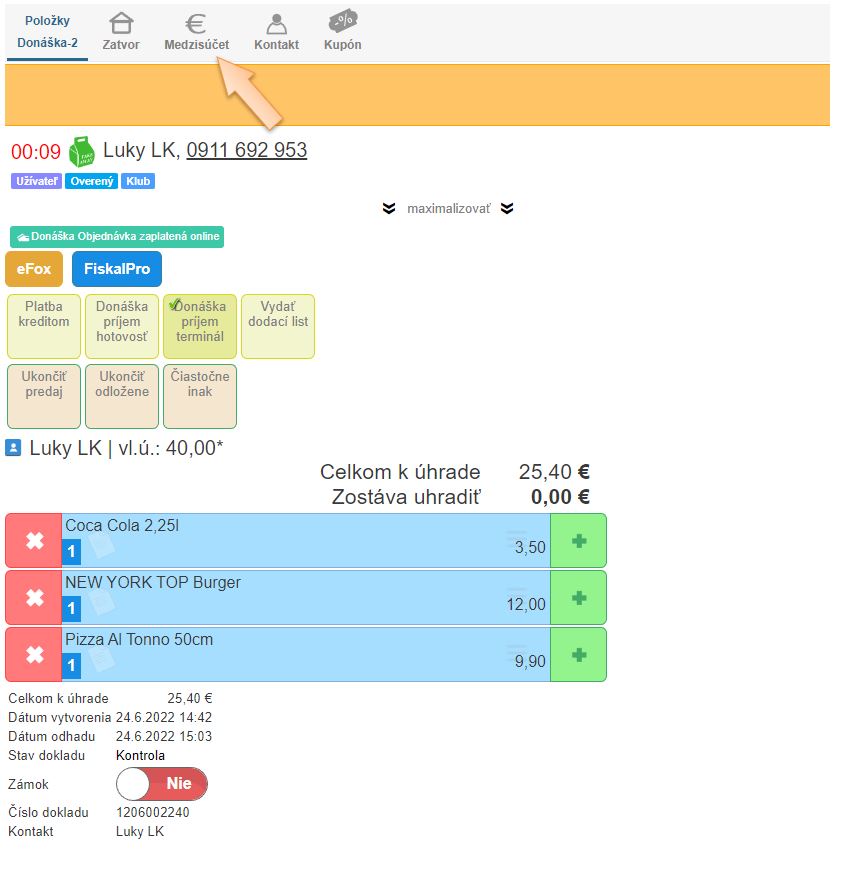Image resolution: width=860 pixels, height=871 pixels.
Task: Remove Coca Cola 2,25l with red X
Action: pyautogui.click(x=34, y=541)
